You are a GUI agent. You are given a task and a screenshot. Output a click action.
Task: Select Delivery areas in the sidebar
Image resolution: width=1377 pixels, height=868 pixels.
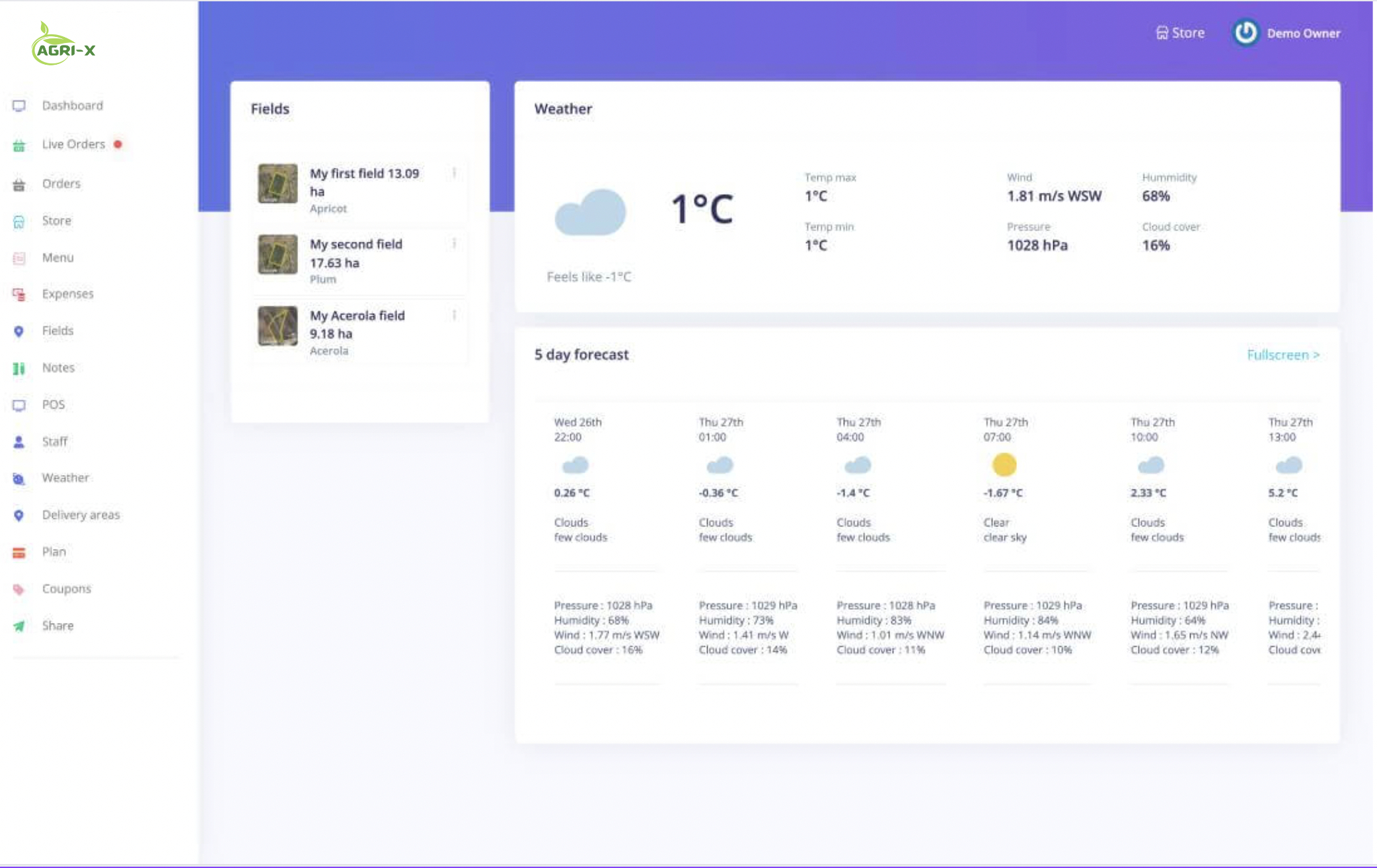81,515
